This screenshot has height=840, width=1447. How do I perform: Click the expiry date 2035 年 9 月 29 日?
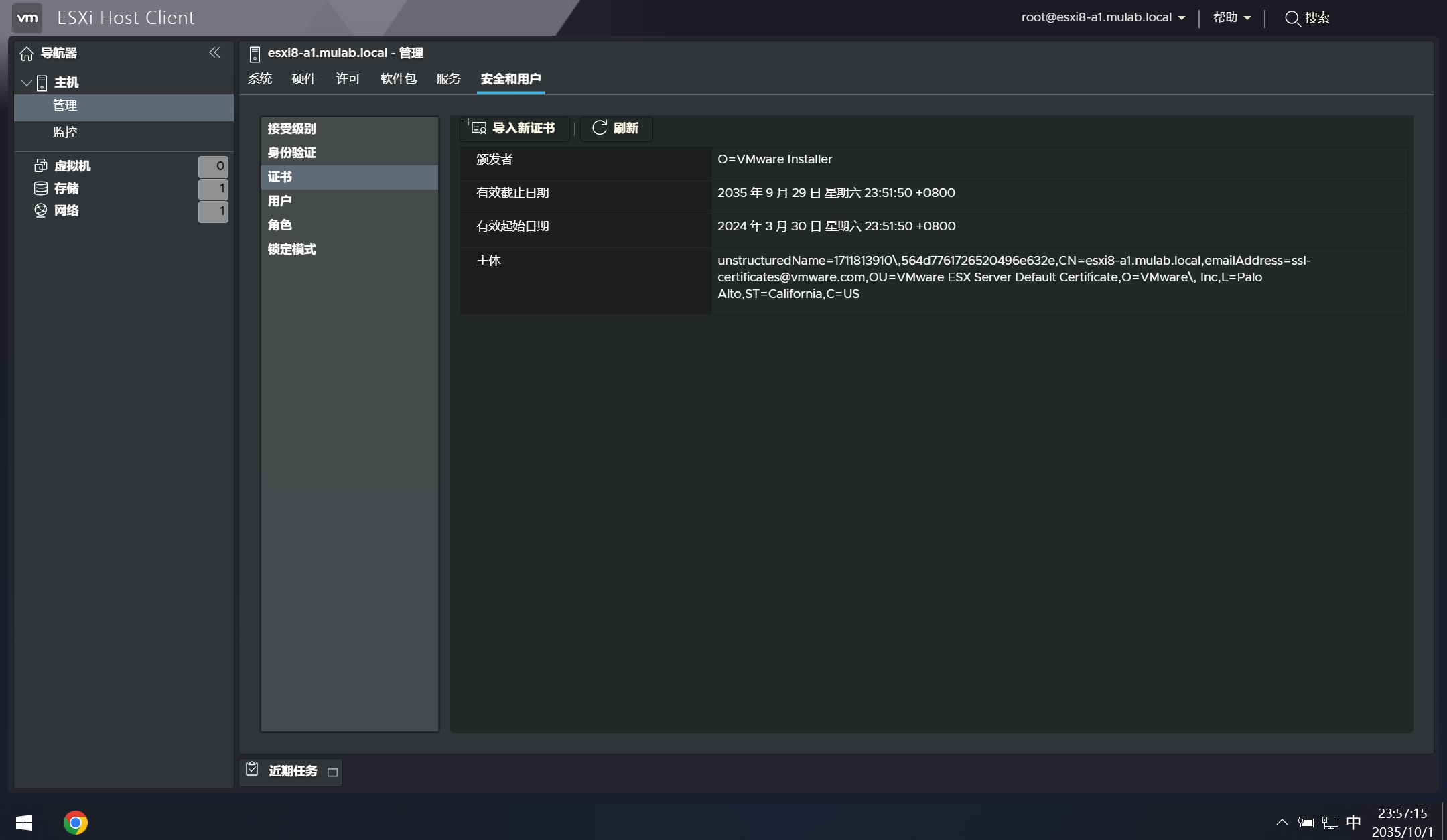click(x=836, y=193)
